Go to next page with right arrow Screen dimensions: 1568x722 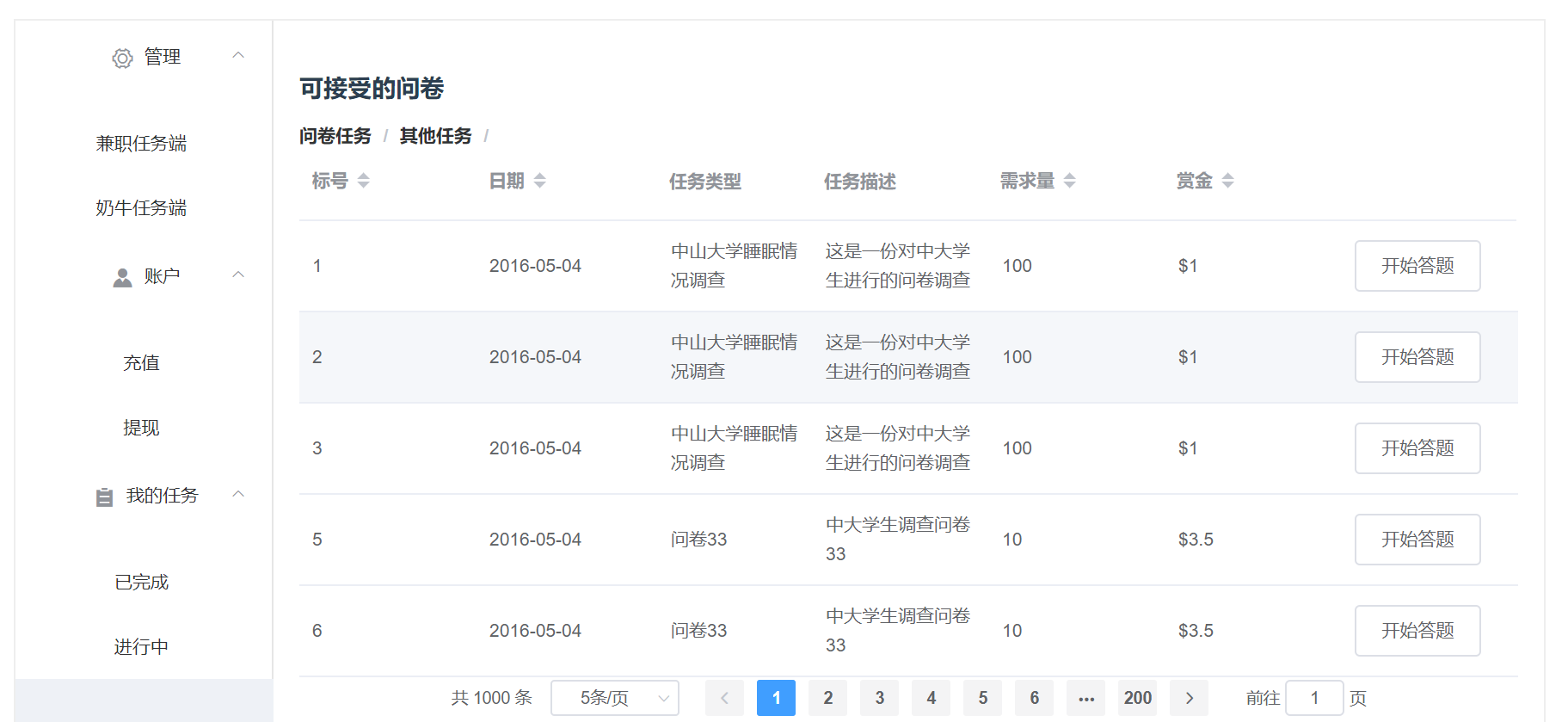1190,698
